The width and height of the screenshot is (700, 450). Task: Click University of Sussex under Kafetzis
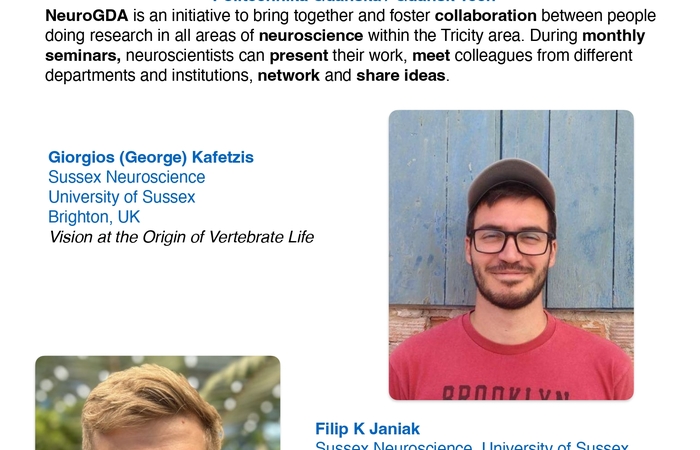click(x=121, y=197)
